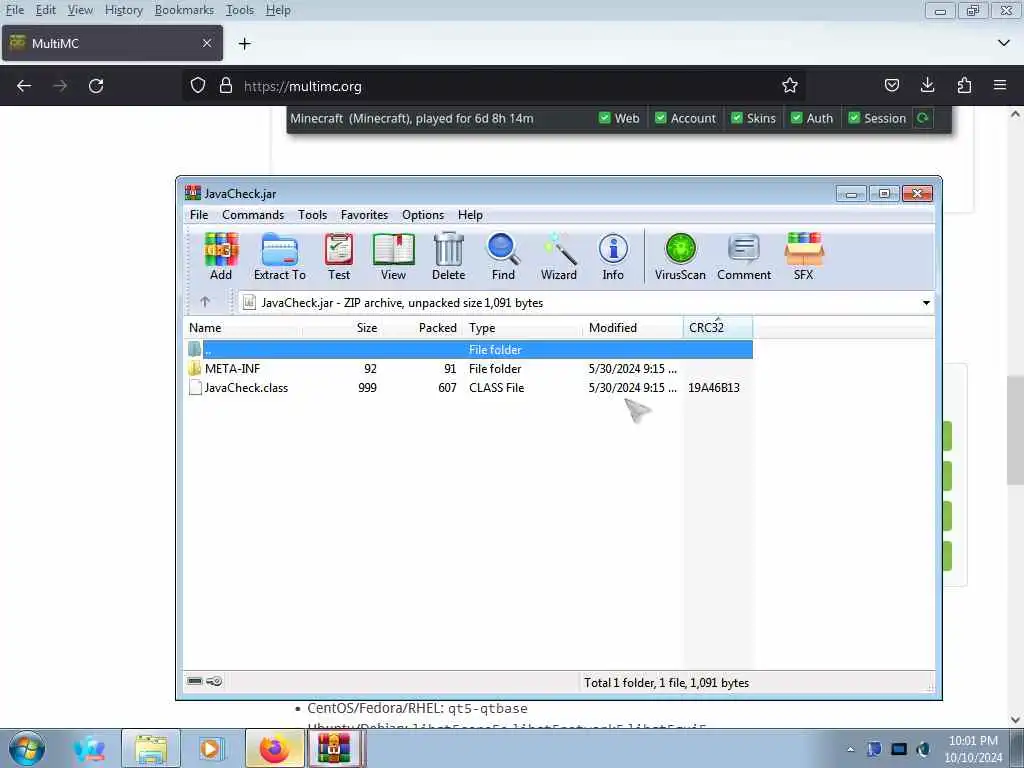Open Firefox downloads panel
The image size is (1024, 768).
click(x=927, y=85)
